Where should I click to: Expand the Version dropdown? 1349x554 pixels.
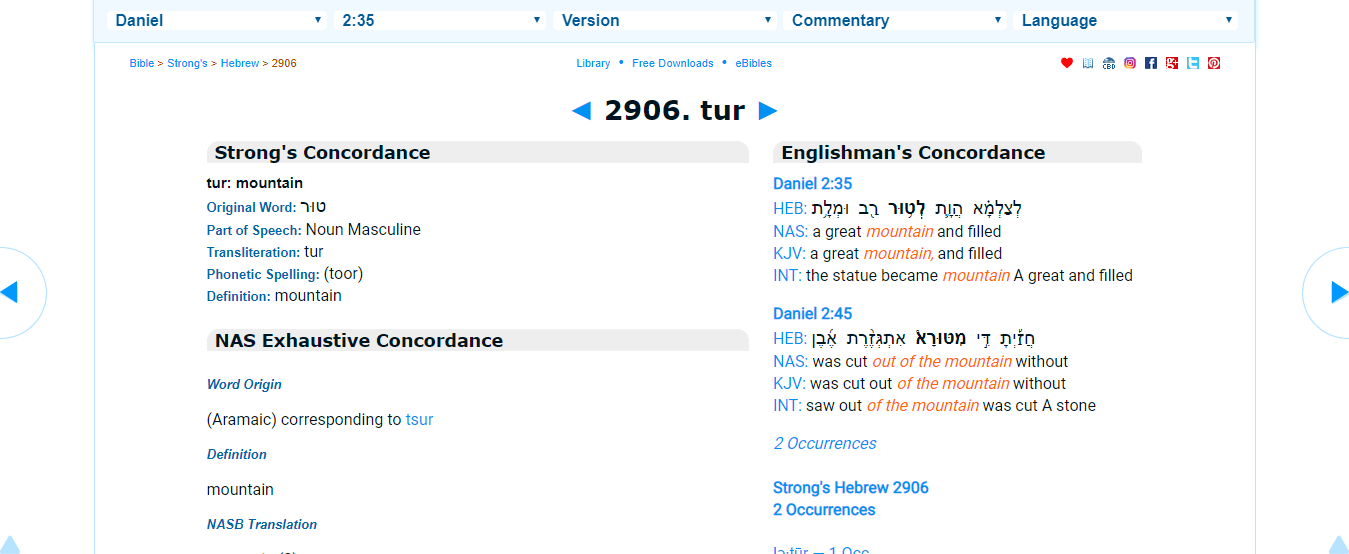click(x=666, y=20)
